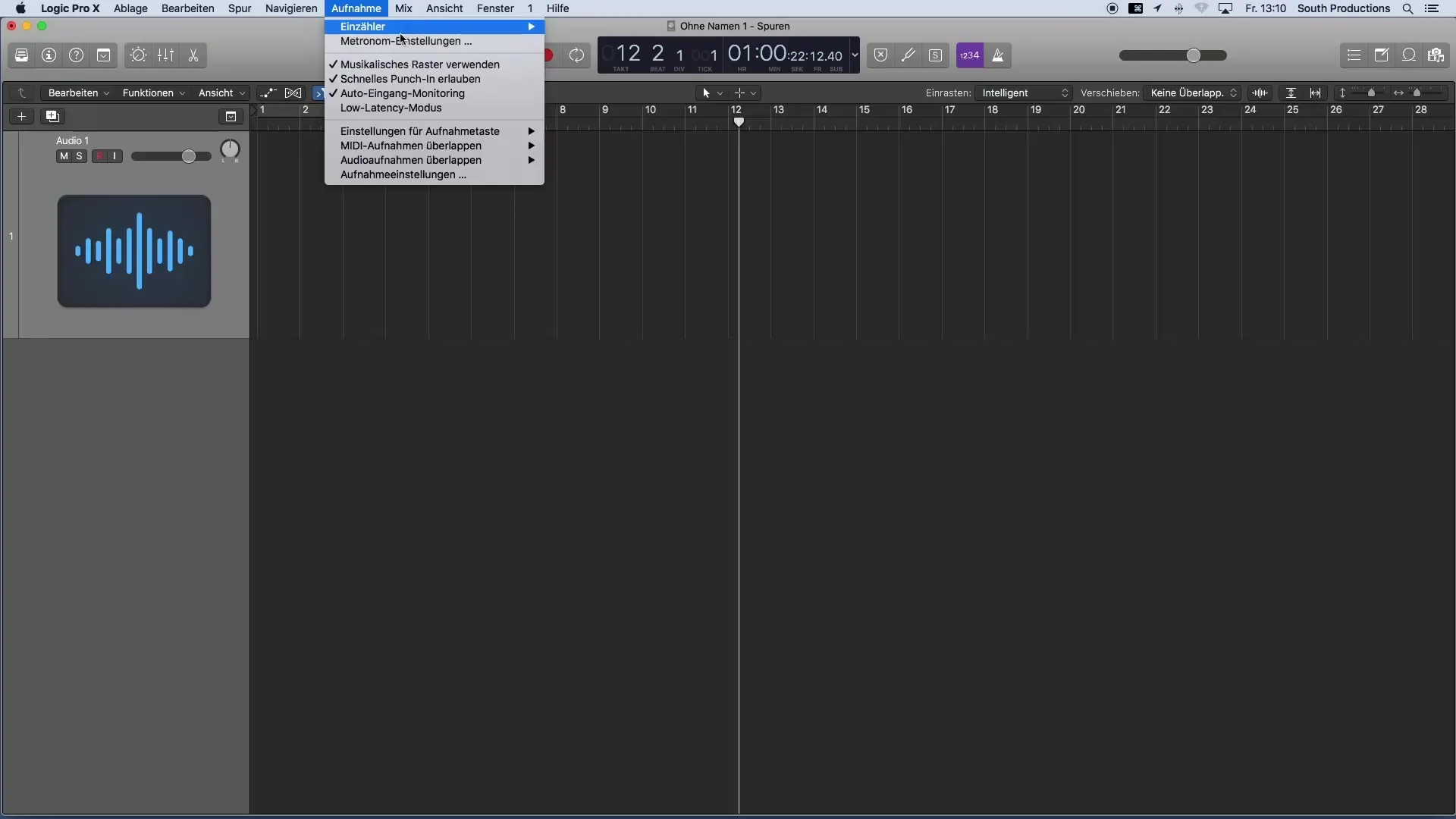Open Editors scissors icon
Image resolution: width=1456 pixels, height=819 pixels.
pyautogui.click(x=193, y=55)
